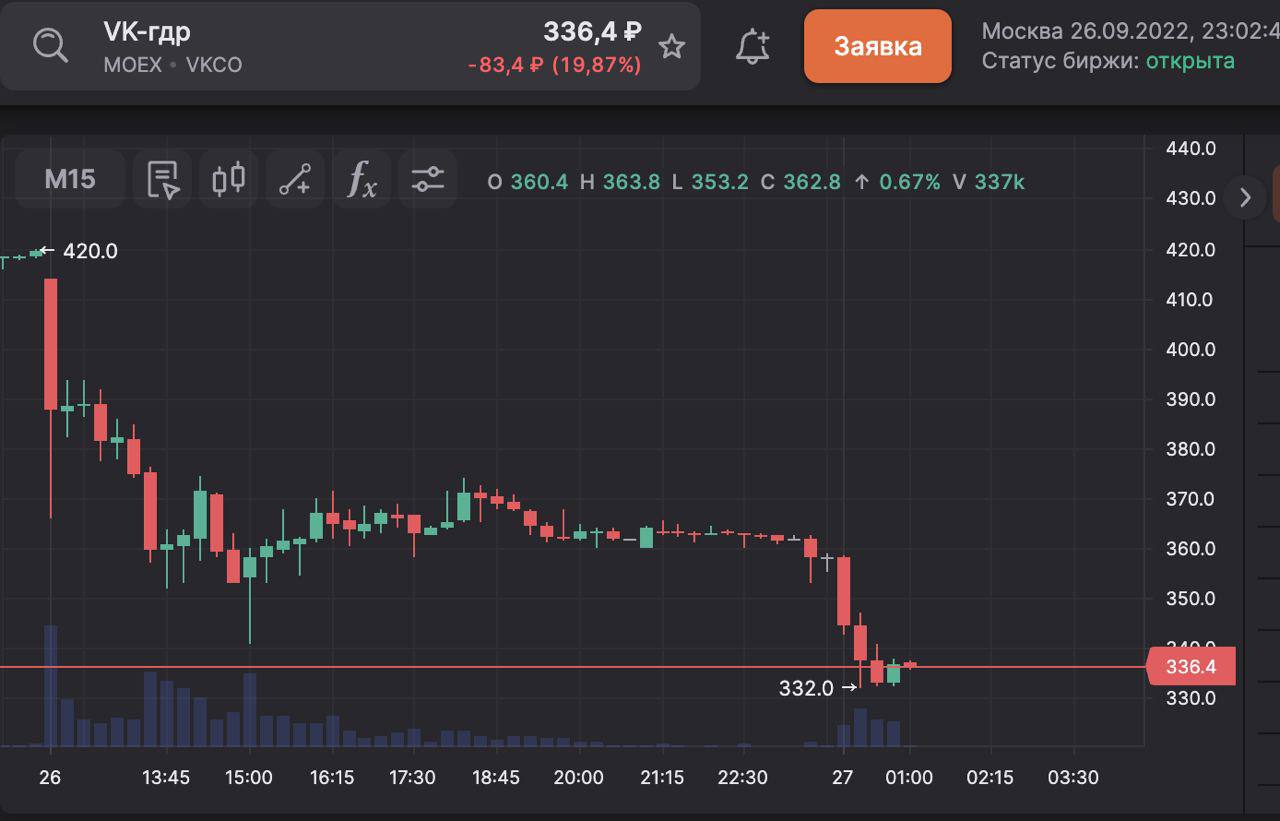This screenshot has width=1280, height=821.
Task: Open chart settings sliders icon
Action: click(x=427, y=179)
